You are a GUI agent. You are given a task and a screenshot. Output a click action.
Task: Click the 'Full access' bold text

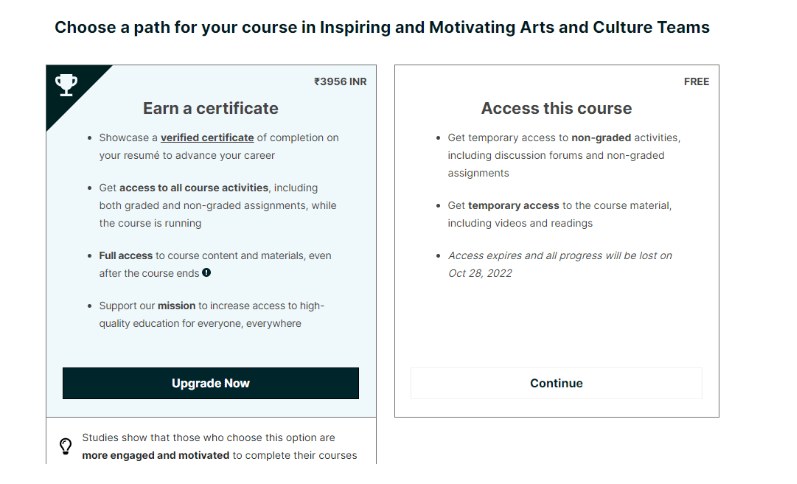pos(126,256)
